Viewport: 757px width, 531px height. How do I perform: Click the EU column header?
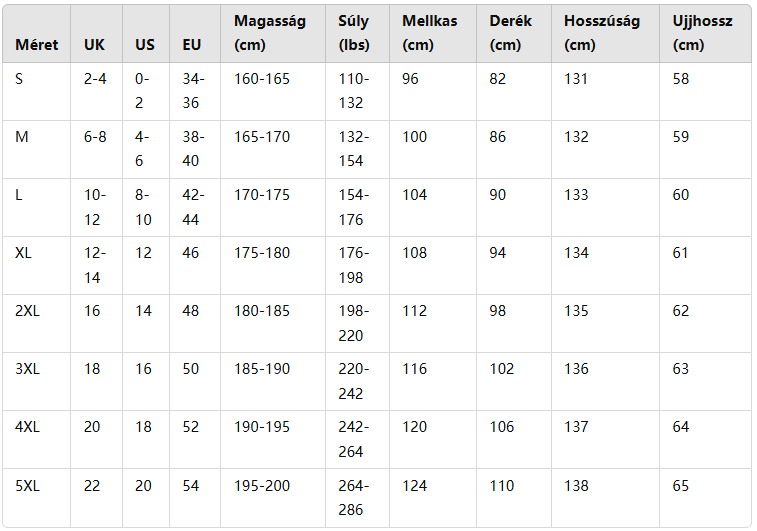point(192,45)
